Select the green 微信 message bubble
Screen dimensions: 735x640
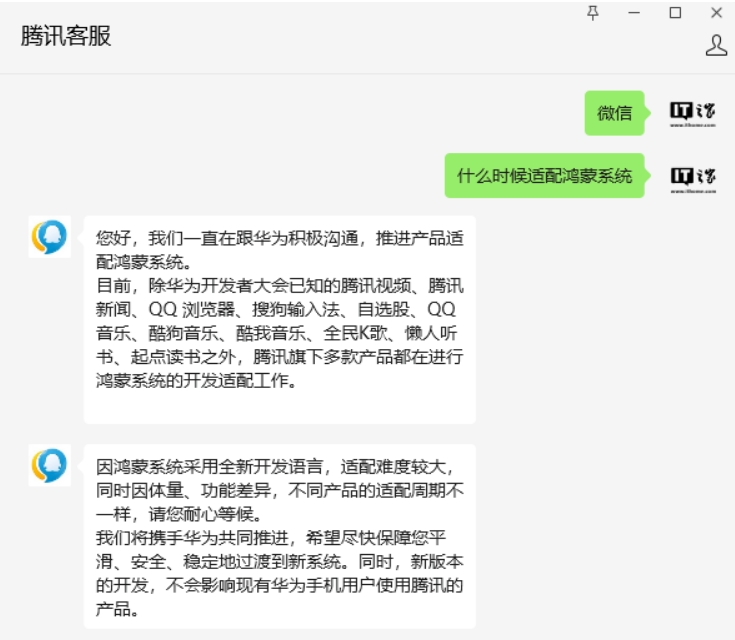(x=615, y=113)
